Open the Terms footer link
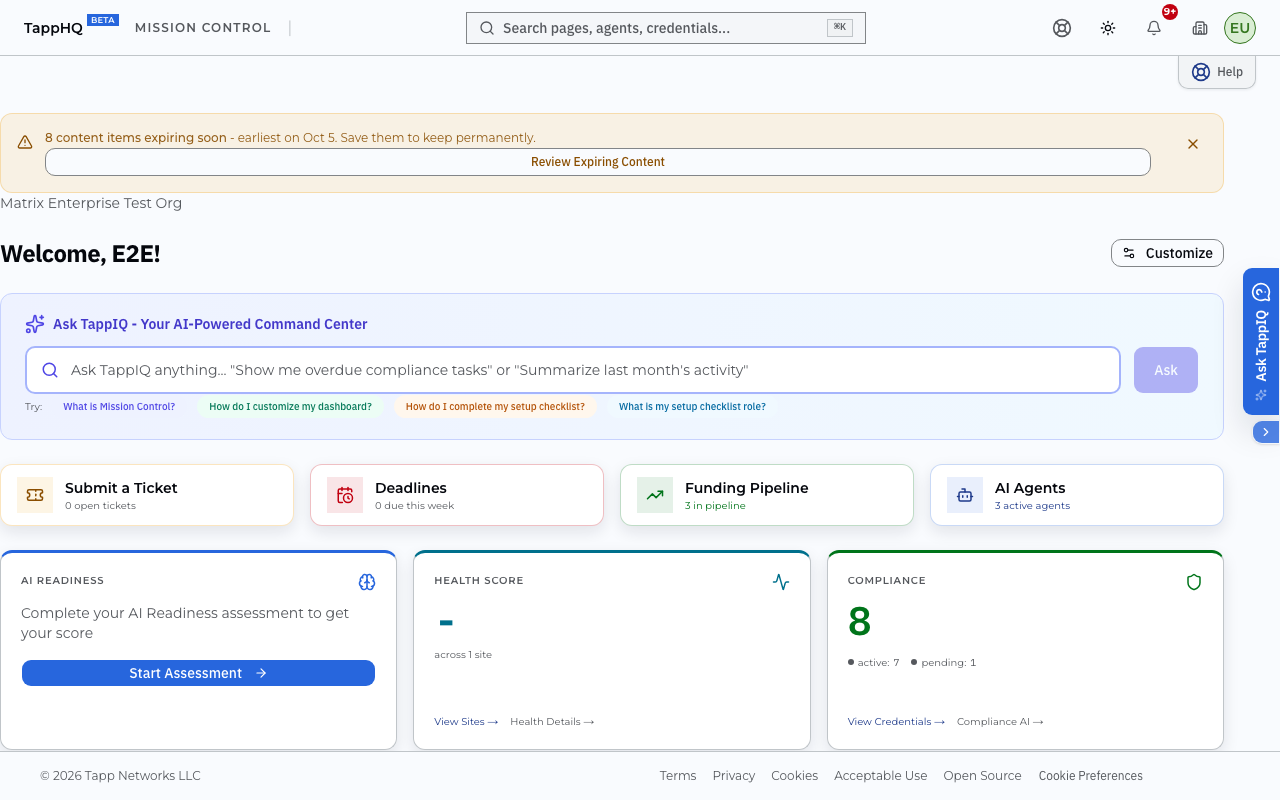 click(678, 776)
